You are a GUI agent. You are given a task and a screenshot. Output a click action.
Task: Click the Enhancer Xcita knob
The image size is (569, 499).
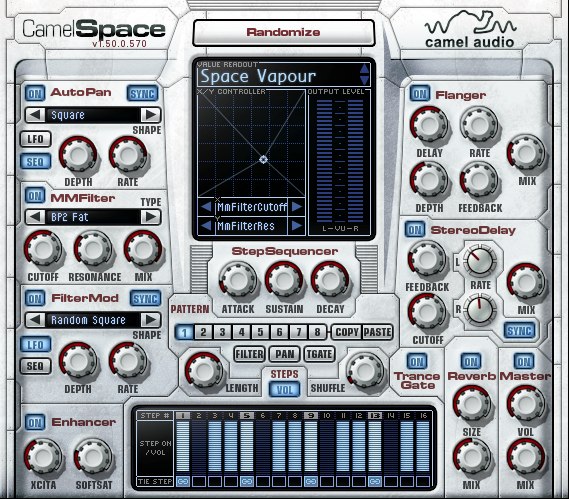[x=43, y=458]
